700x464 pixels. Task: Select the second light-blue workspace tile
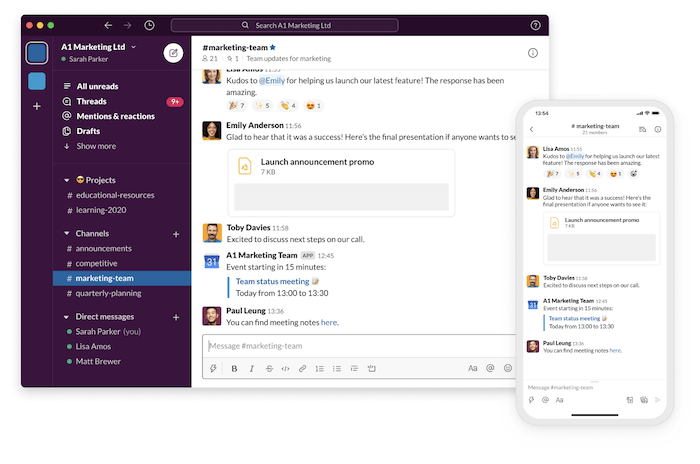tap(37, 81)
